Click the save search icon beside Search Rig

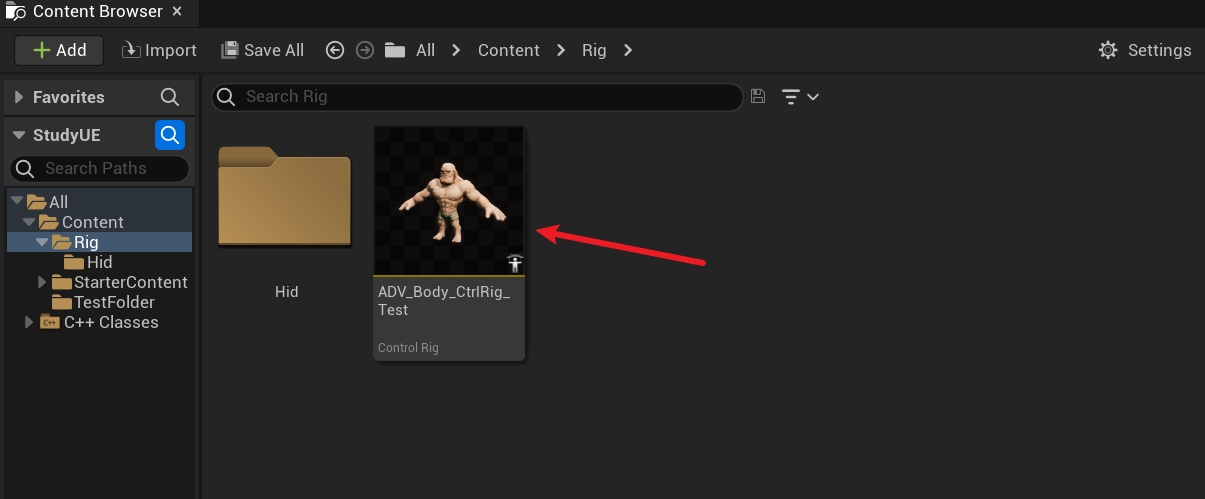click(x=758, y=96)
